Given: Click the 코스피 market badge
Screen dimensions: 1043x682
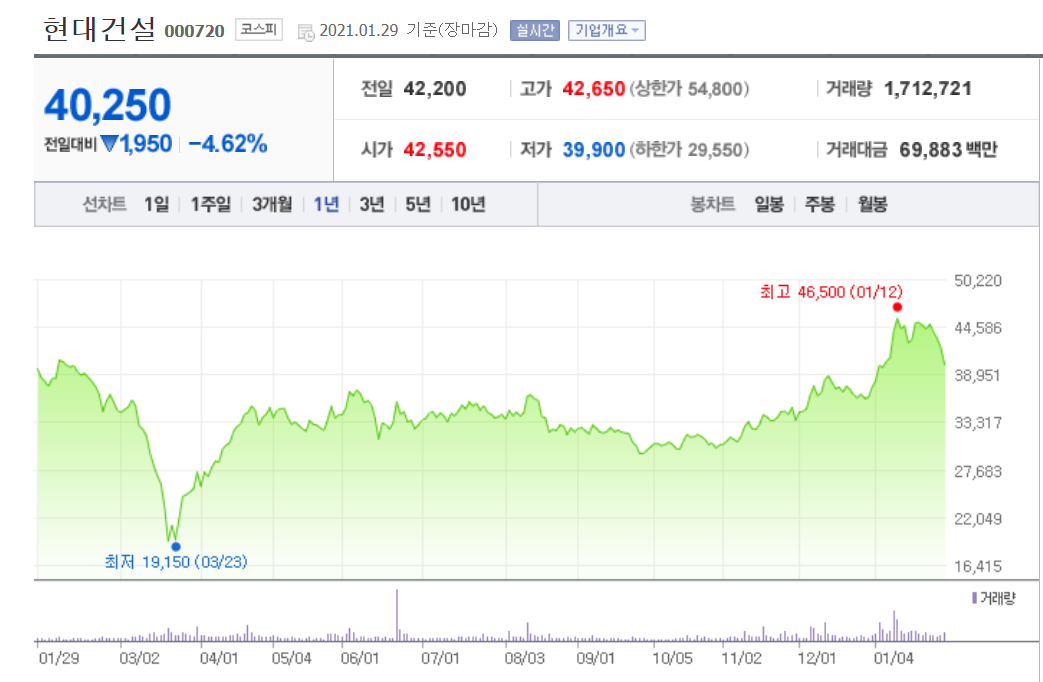Looking at the screenshot, I should tap(259, 29).
